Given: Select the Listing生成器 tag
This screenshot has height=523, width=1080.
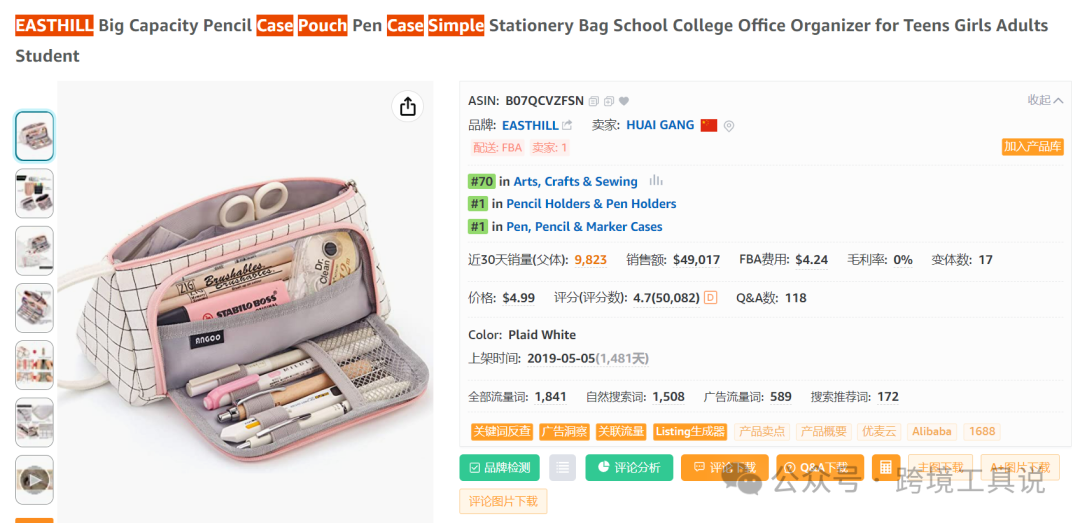Looking at the screenshot, I should coord(690,432).
